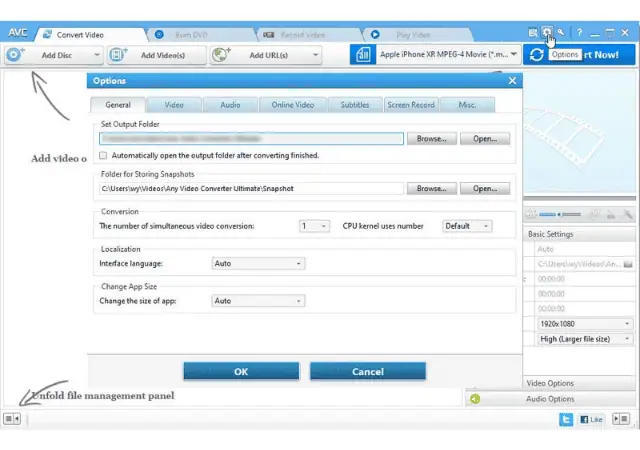The width and height of the screenshot is (640, 450).
Task: Open simultaneous video conversion number dropdown
Action: [x=314, y=226]
